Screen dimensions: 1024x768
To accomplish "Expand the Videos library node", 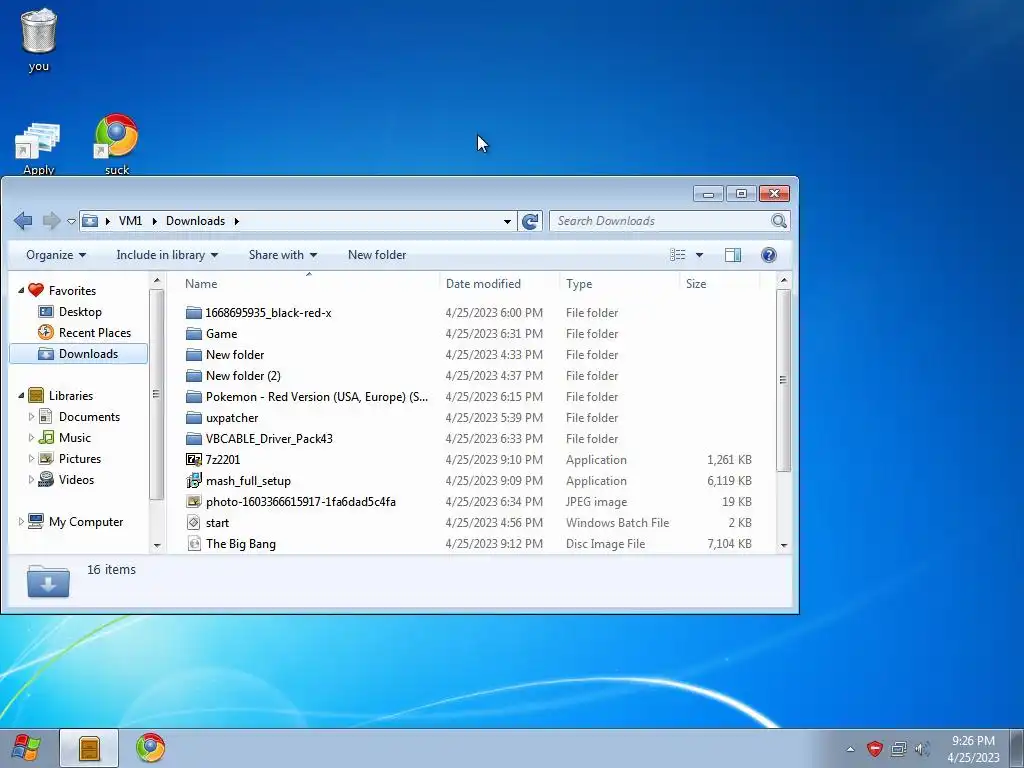I will (31, 479).
